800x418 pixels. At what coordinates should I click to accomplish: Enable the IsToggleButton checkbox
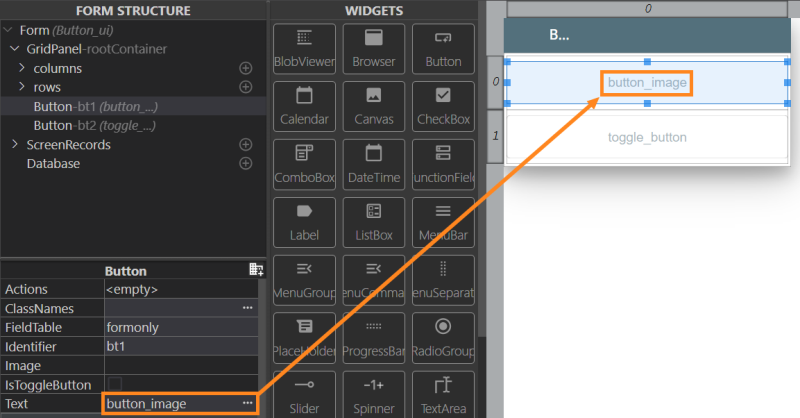click(x=115, y=384)
